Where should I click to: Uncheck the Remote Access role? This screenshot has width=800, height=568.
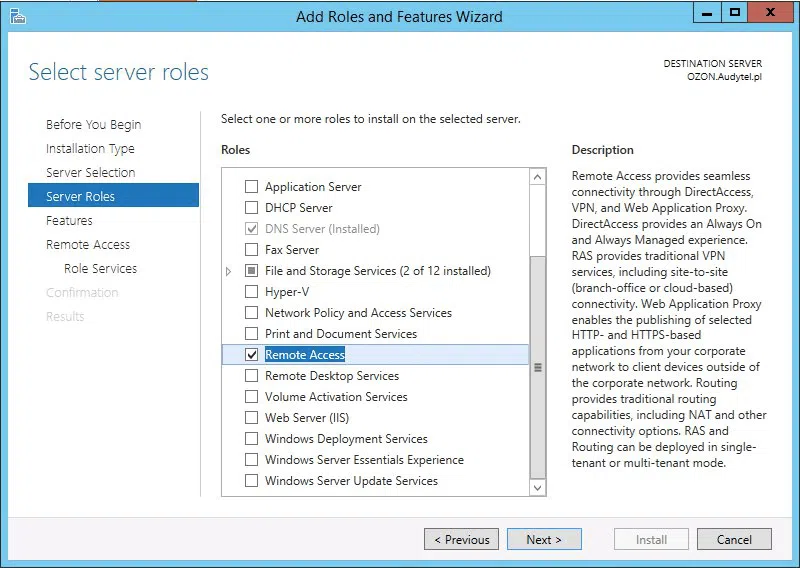coord(252,355)
